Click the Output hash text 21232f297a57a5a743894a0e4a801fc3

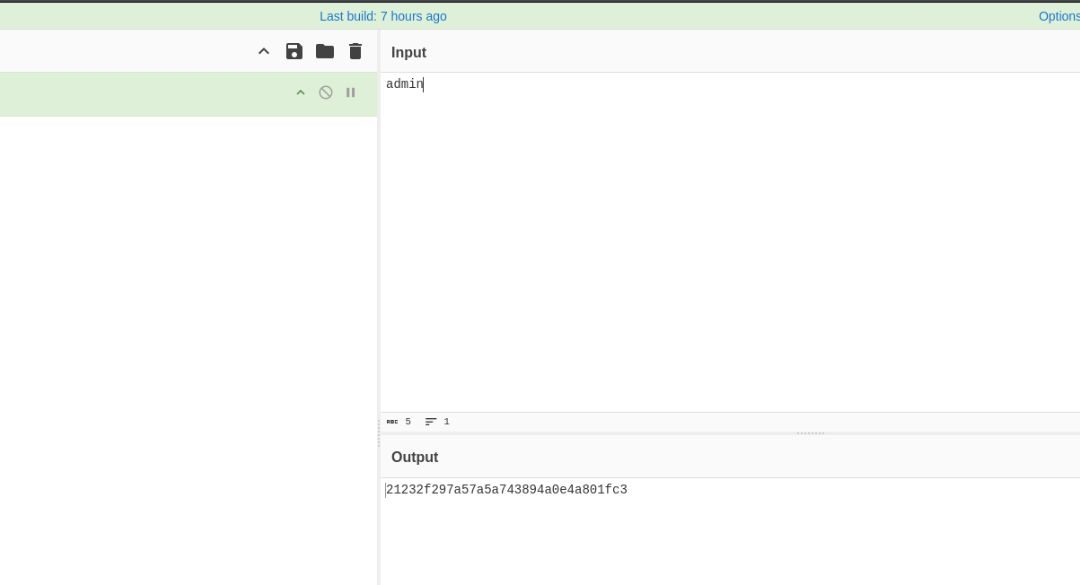point(507,489)
